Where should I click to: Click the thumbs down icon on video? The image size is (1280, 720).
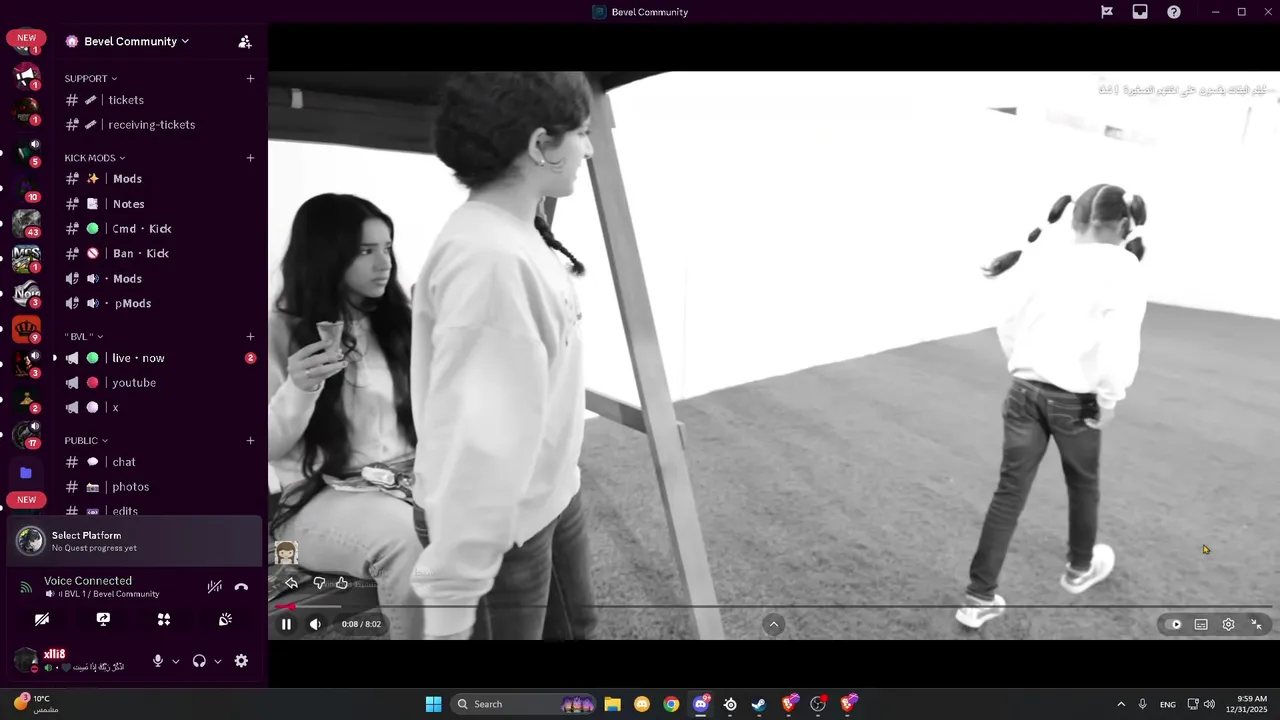point(319,583)
